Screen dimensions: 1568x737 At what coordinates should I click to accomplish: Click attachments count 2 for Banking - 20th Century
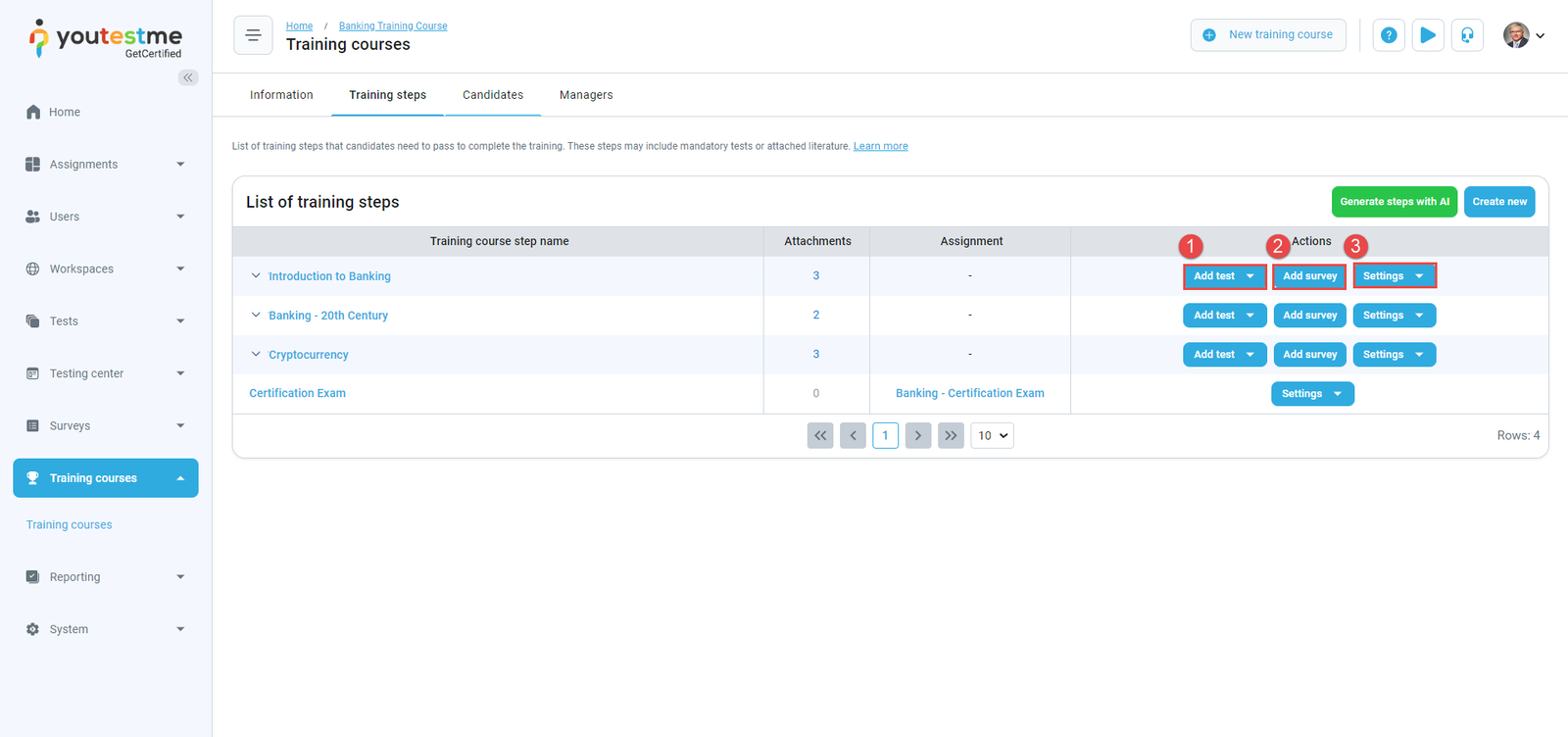816,315
